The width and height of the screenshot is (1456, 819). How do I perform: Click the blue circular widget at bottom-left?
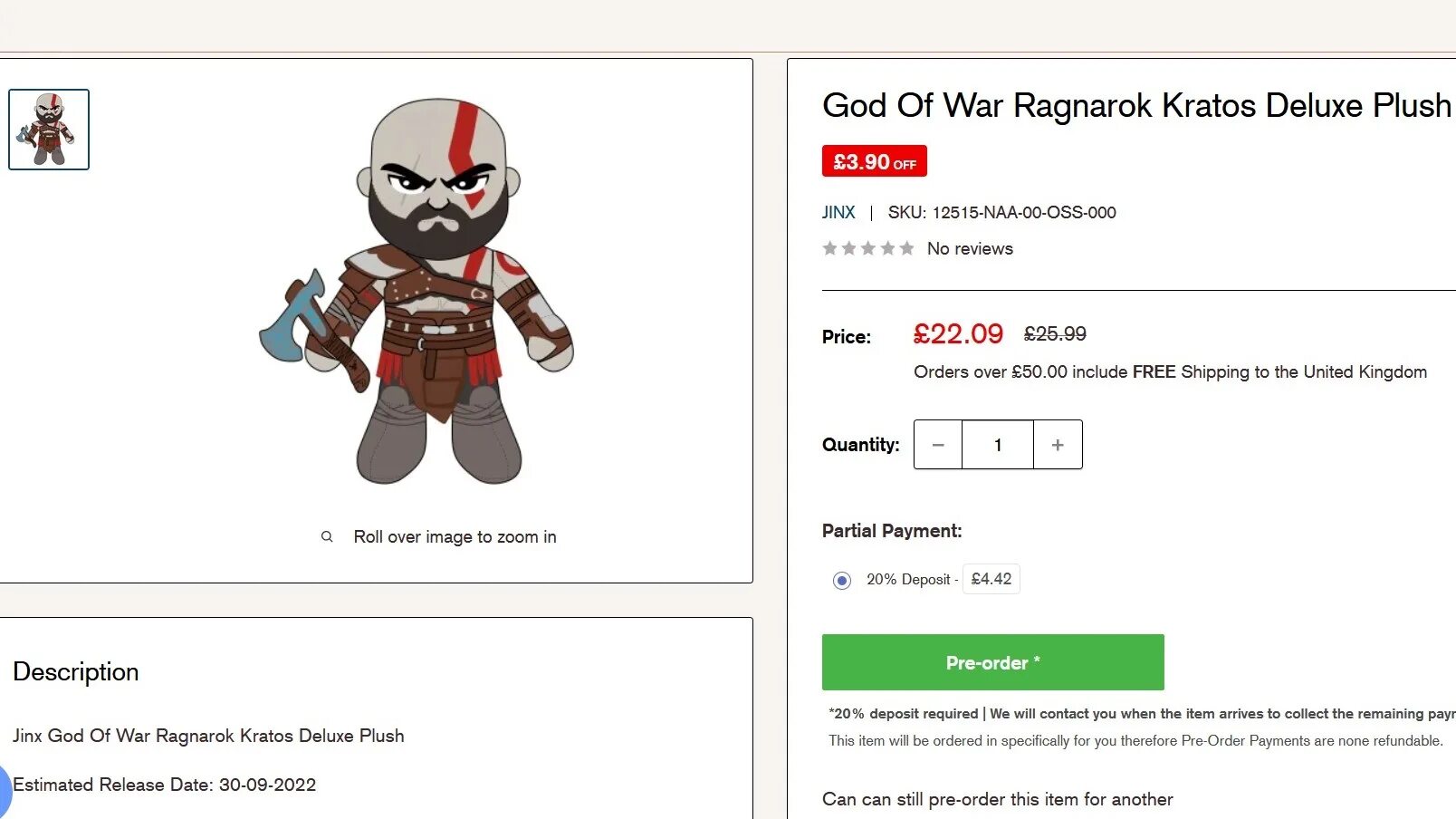point(3,789)
